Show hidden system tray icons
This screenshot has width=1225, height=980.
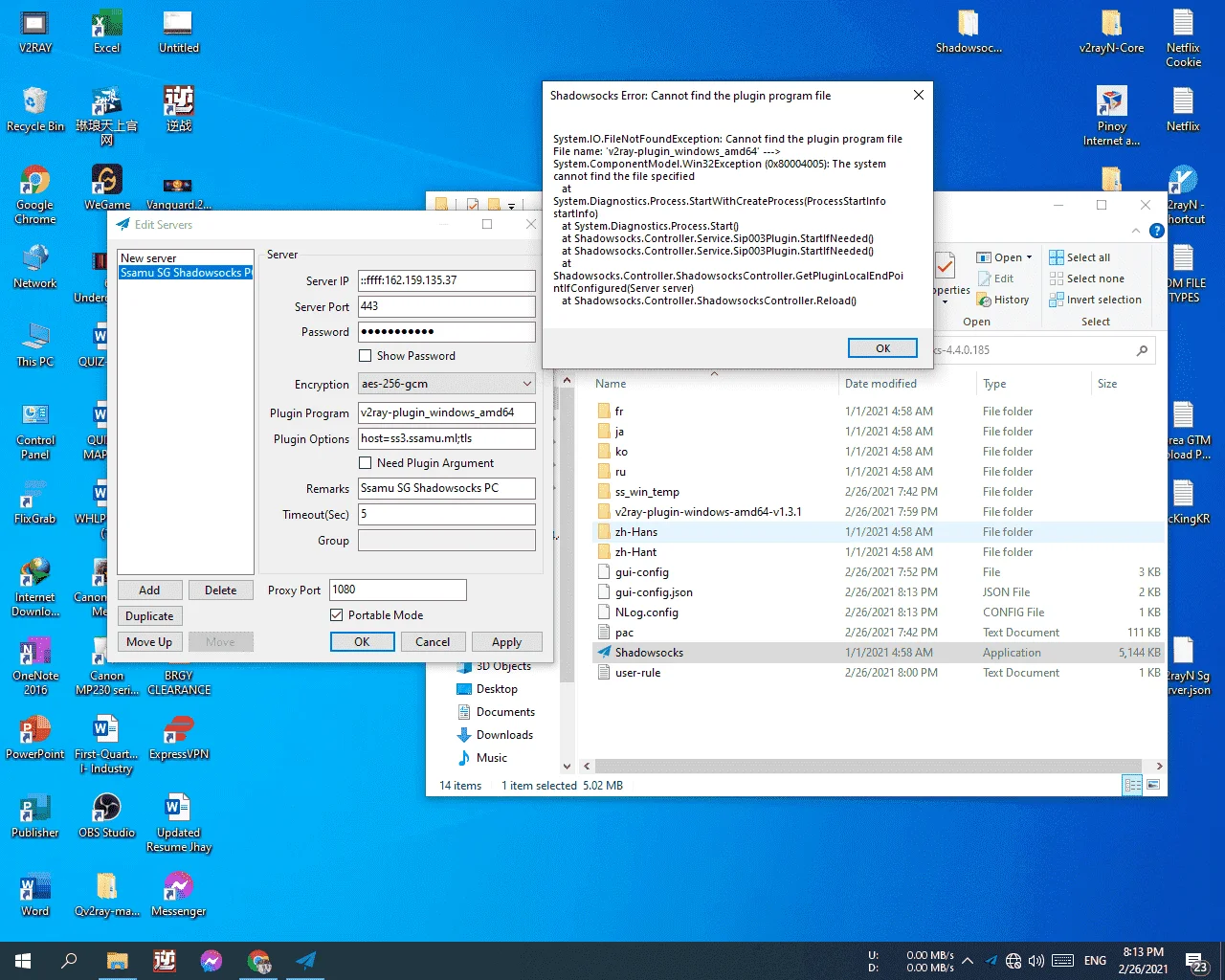pyautogui.click(x=968, y=961)
